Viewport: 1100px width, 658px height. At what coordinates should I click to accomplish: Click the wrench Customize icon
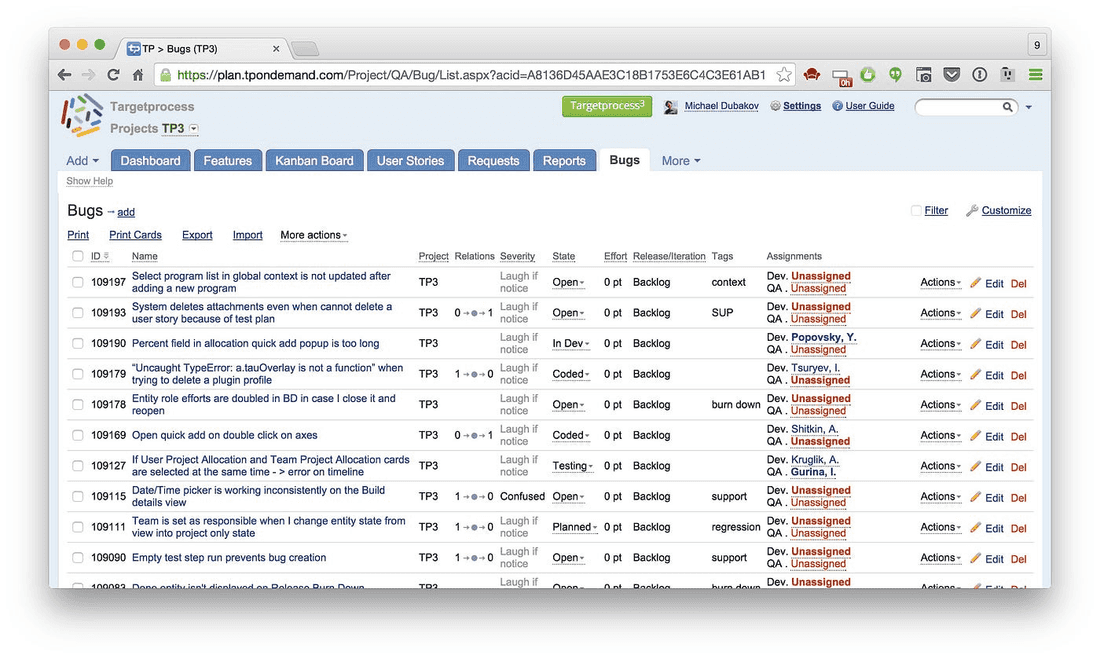click(x=971, y=211)
